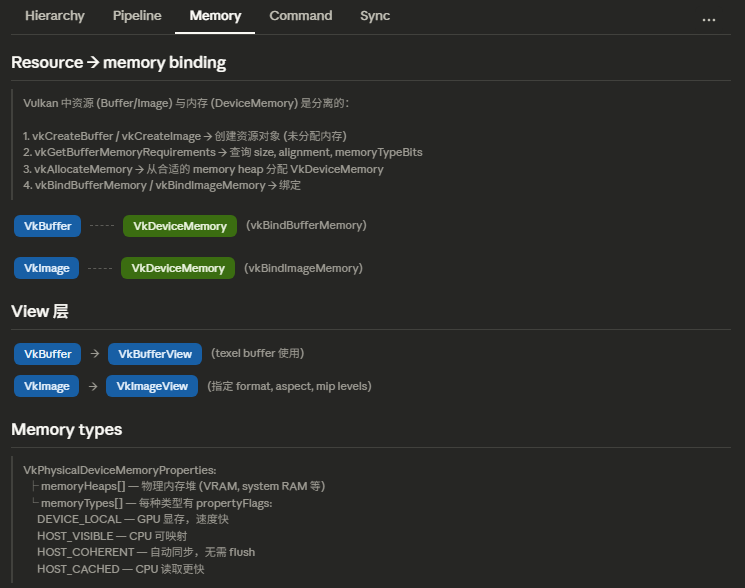745x588 pixels.
Task: Click the VkDeviceMemory badge beside vkBindBufferMemory
Action: pyautogui.click(x=180, y=226)
